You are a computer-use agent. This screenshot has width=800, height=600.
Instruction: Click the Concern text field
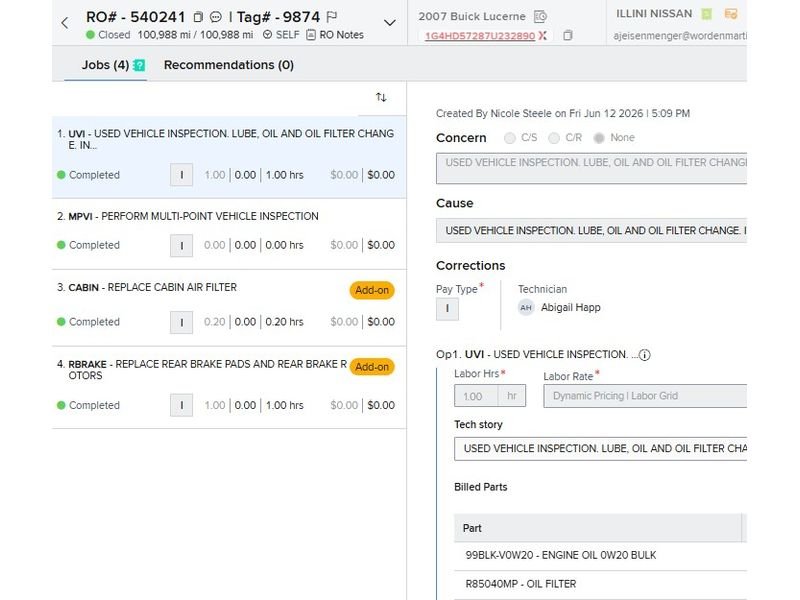pyautogui.click(x=591, y=168)
